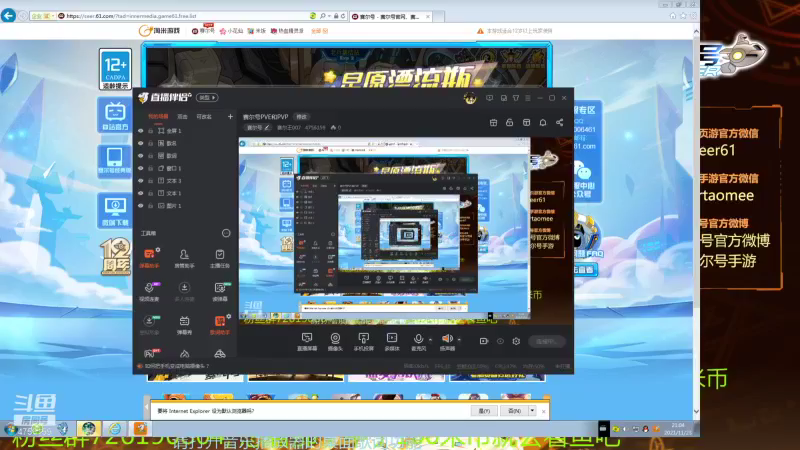
Task: Click the padlock icon above preview
Action: coord(509,122)
